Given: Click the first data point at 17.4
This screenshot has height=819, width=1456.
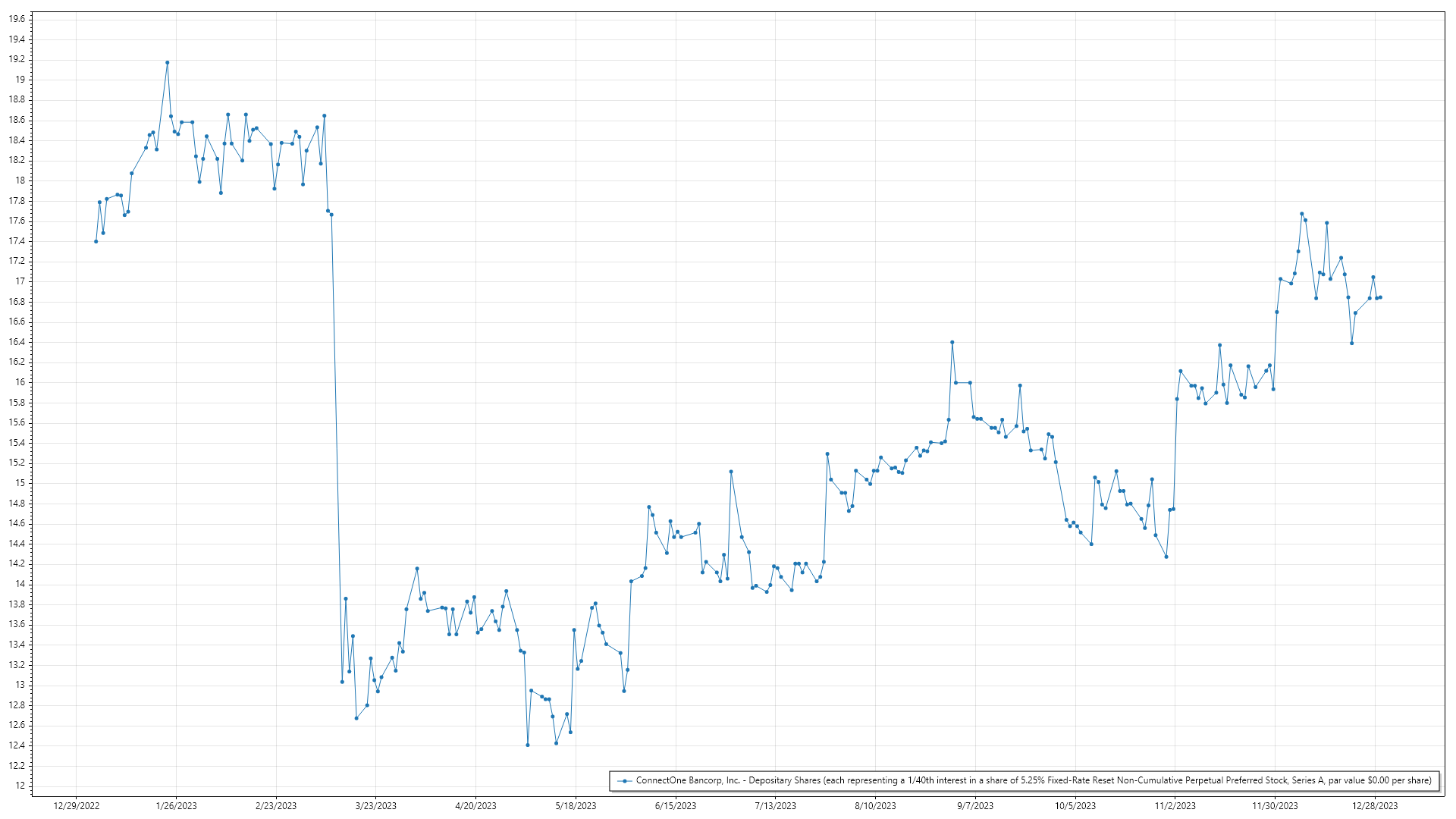Looking at the screenshot, I should (96, 241).
